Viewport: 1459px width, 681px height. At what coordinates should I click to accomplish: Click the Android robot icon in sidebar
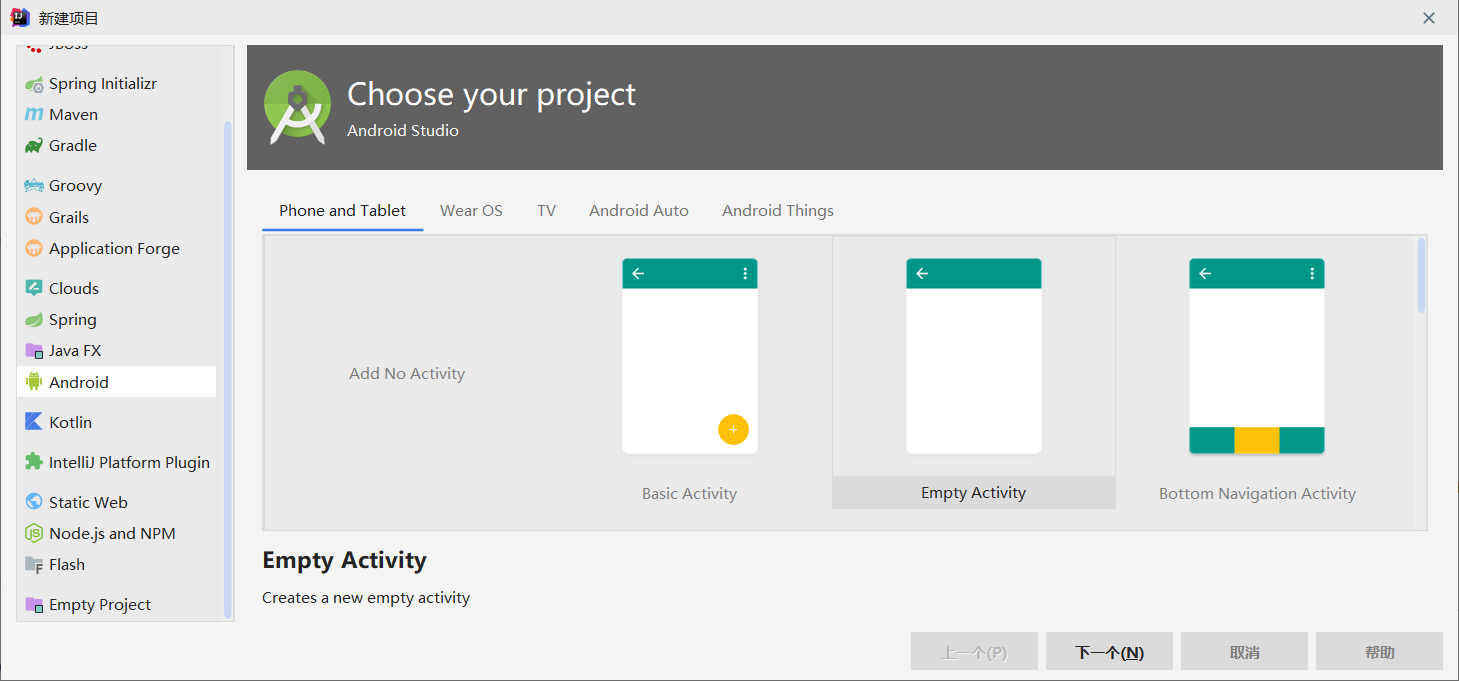[x=34, y=382]
